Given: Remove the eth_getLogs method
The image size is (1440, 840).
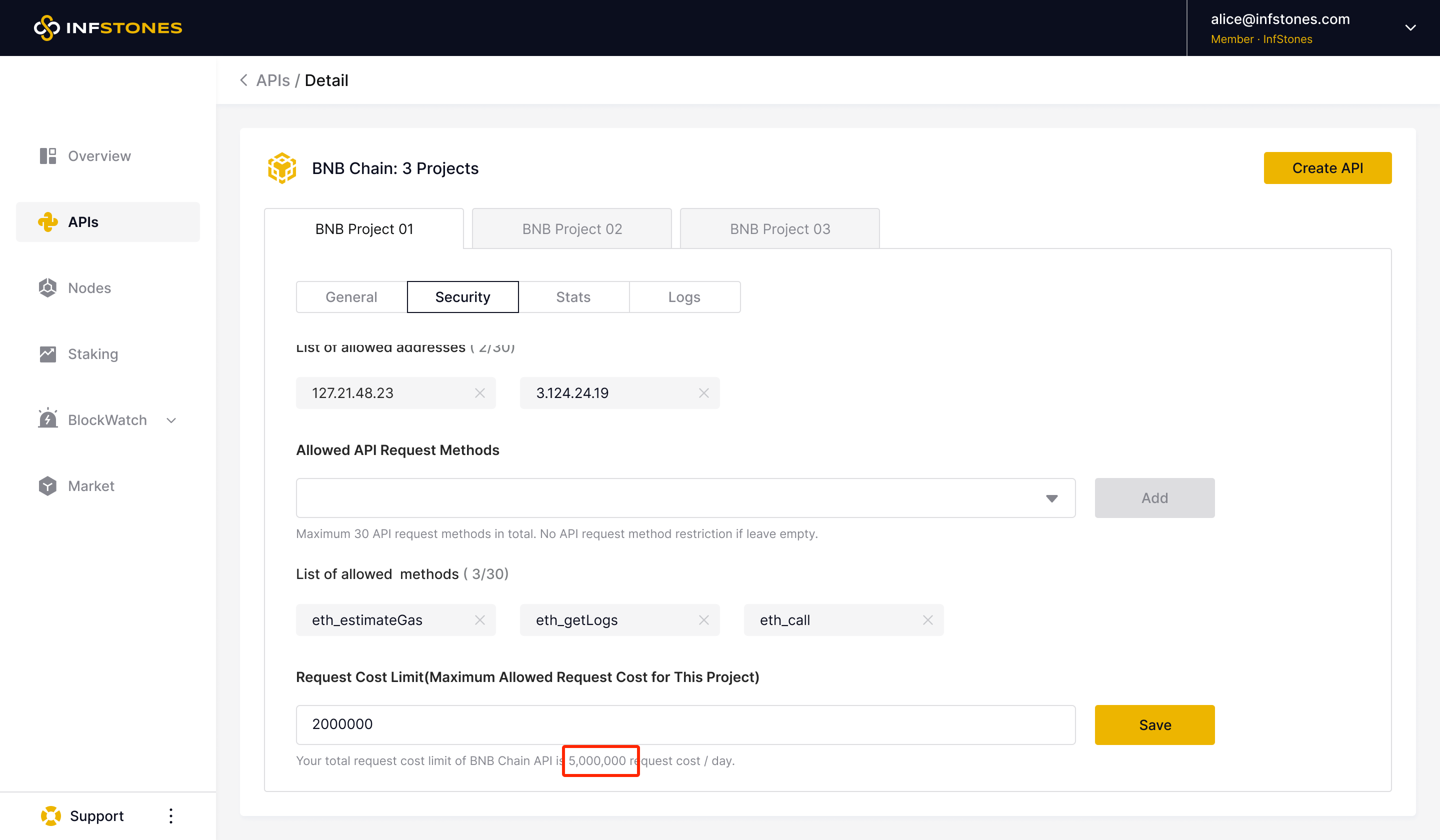Looking at the screenshot, I should 703,619.
